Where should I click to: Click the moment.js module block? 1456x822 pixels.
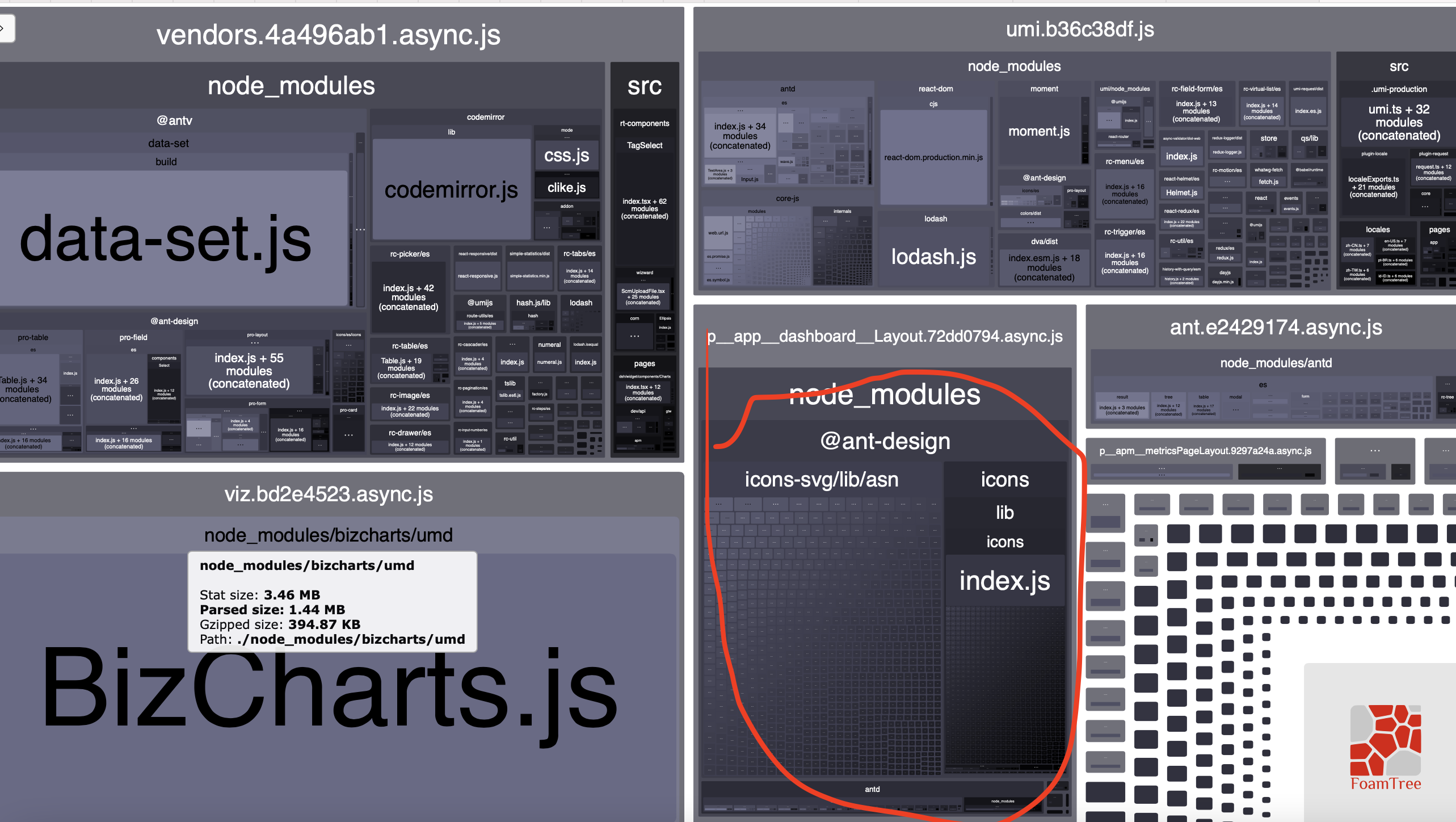pos(1039,131)
